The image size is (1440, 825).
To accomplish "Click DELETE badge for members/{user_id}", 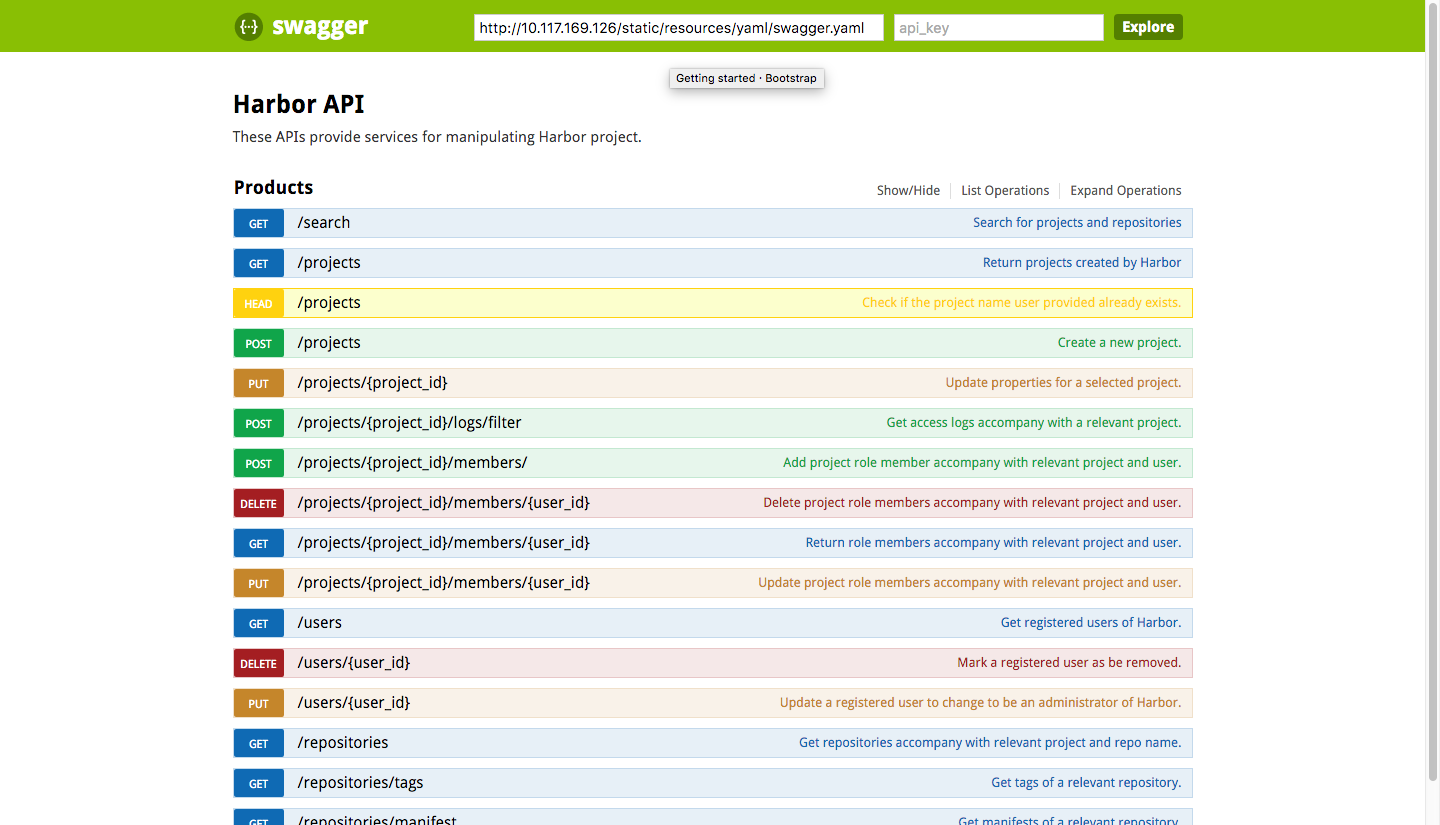I will coord(259,503).
